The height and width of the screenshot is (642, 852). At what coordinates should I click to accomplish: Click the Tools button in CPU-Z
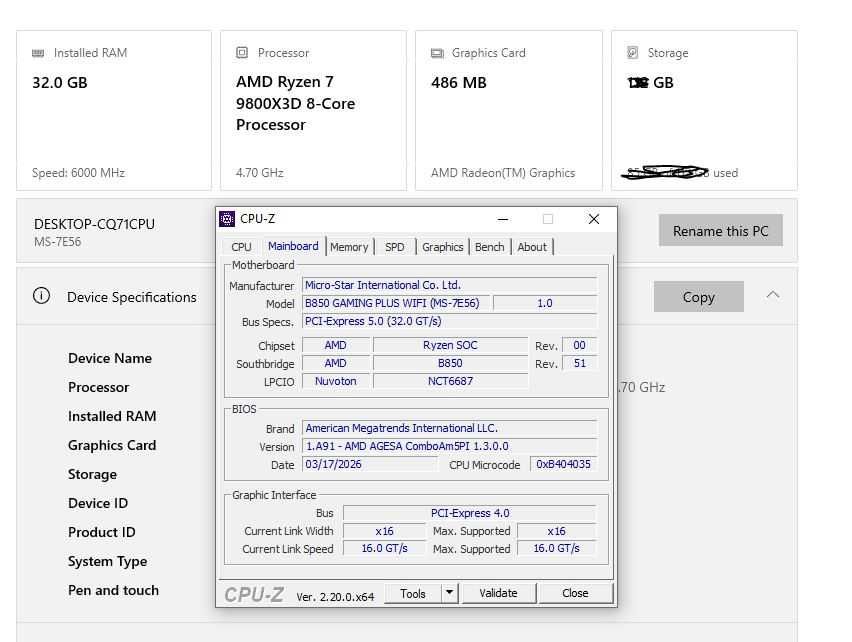(413, 593)
